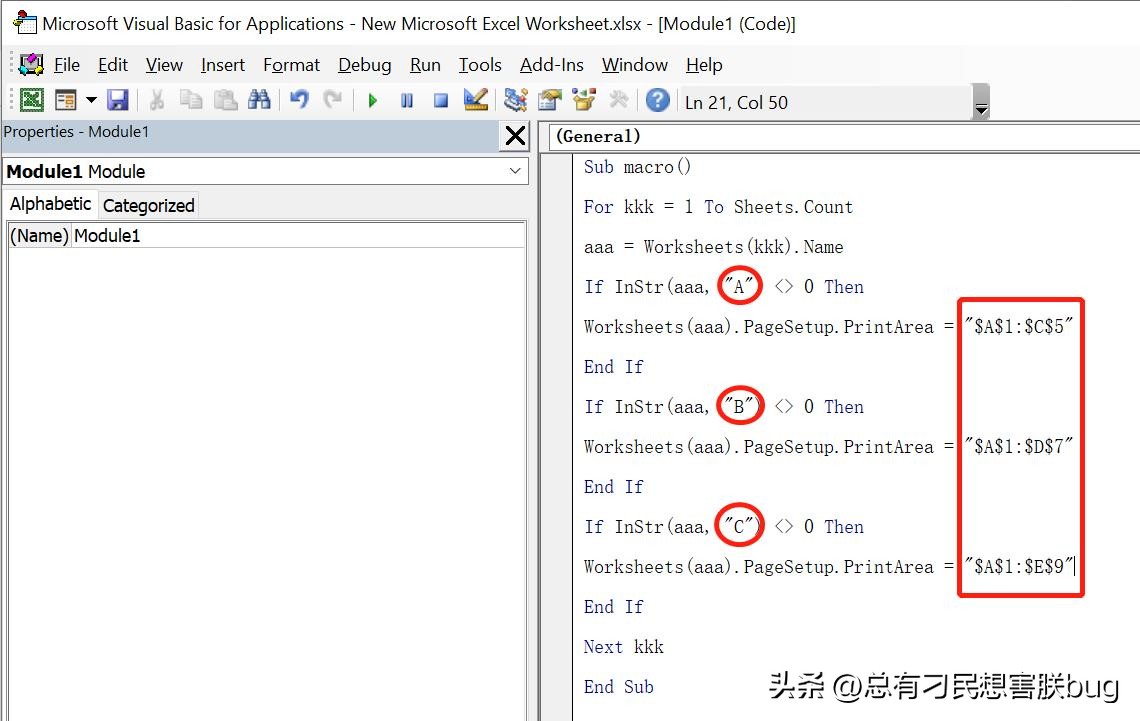Click the Properties - Module1 panel title
This screenshot has height=721, width=1140.
click(x=76, y=132)
